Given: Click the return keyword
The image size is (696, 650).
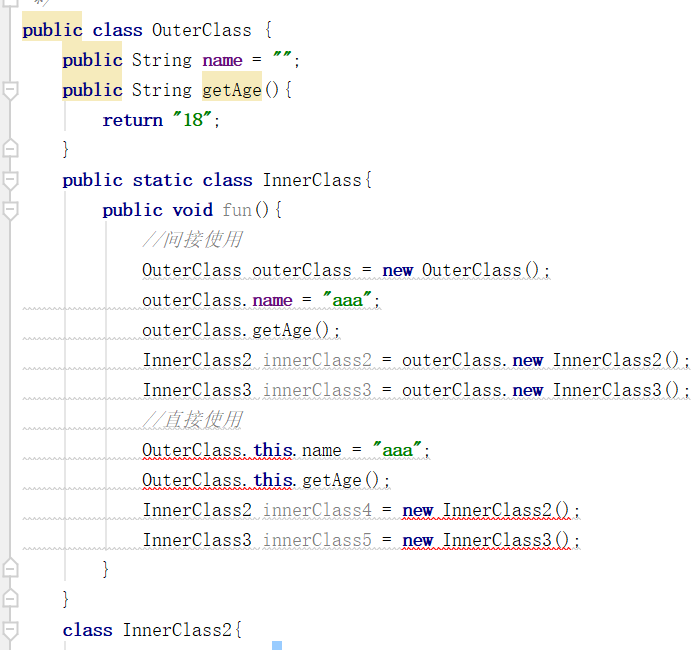Looking at the screenshot, I should point(133,120).
